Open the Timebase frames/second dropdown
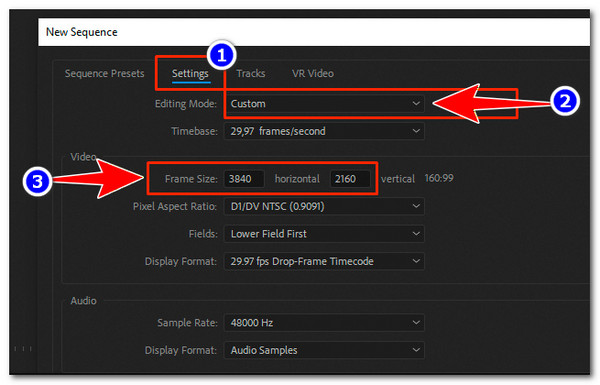 (x=324, y=131)
